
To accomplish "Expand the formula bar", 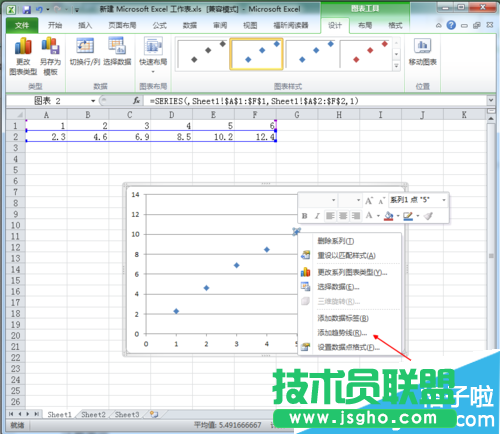I will coord(491,100).
